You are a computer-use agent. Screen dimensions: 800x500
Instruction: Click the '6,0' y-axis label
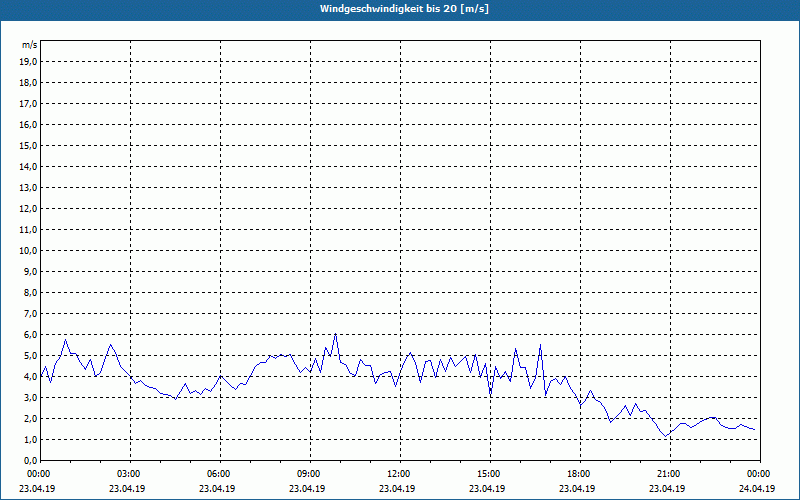tap(30, 334)
